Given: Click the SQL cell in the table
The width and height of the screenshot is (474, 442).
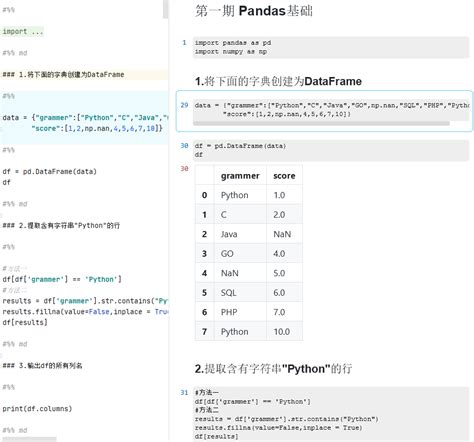Looking at the screenshot, I should [229, 293].
